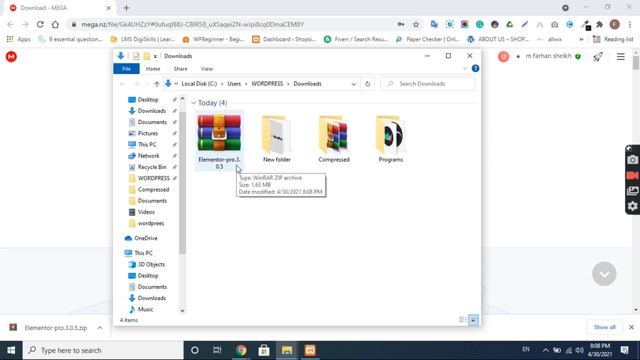Select Videos in the navigation pane

(x=146, y=212)
